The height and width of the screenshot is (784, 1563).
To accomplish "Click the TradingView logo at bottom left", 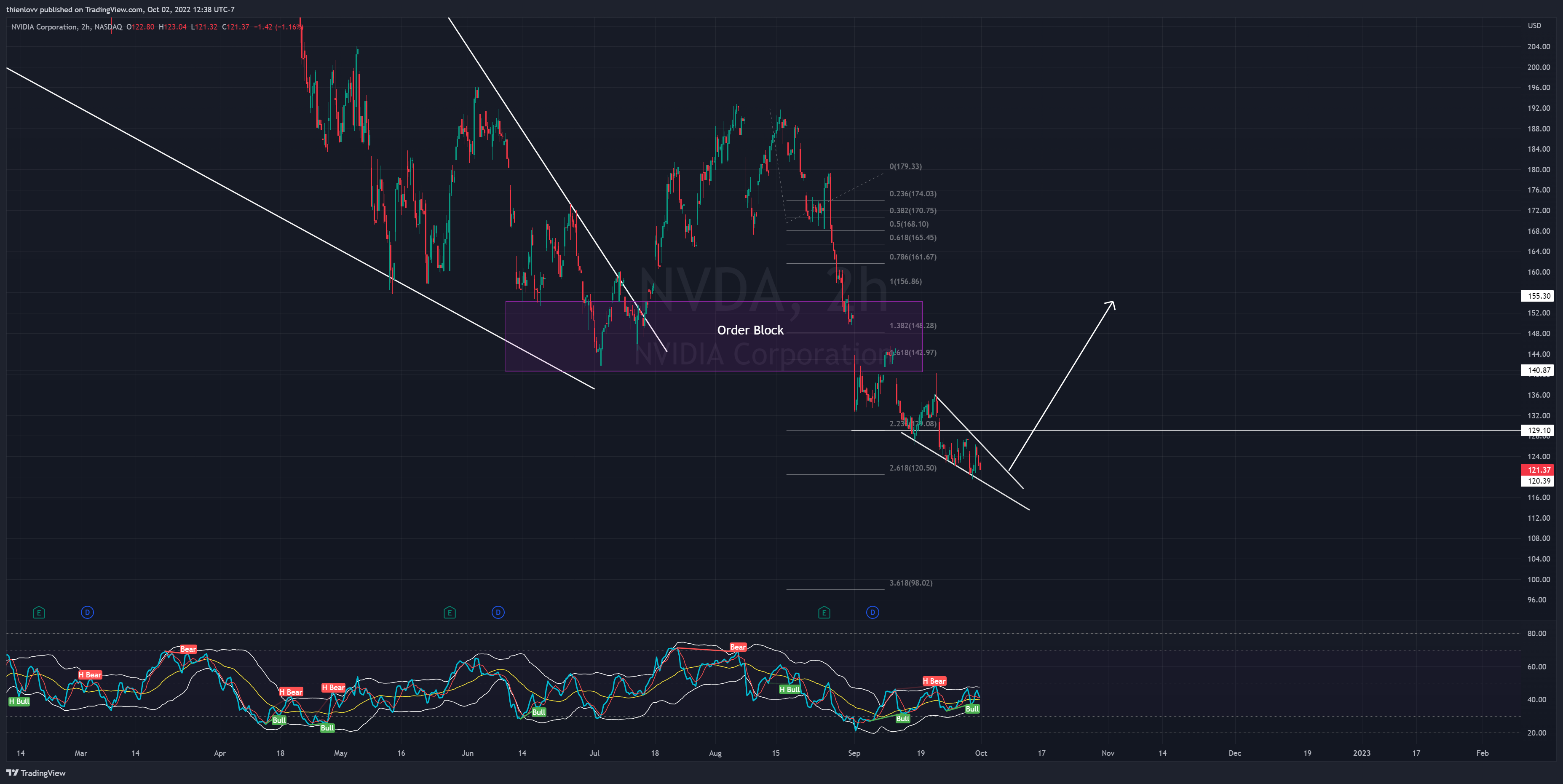I will 36,773.
